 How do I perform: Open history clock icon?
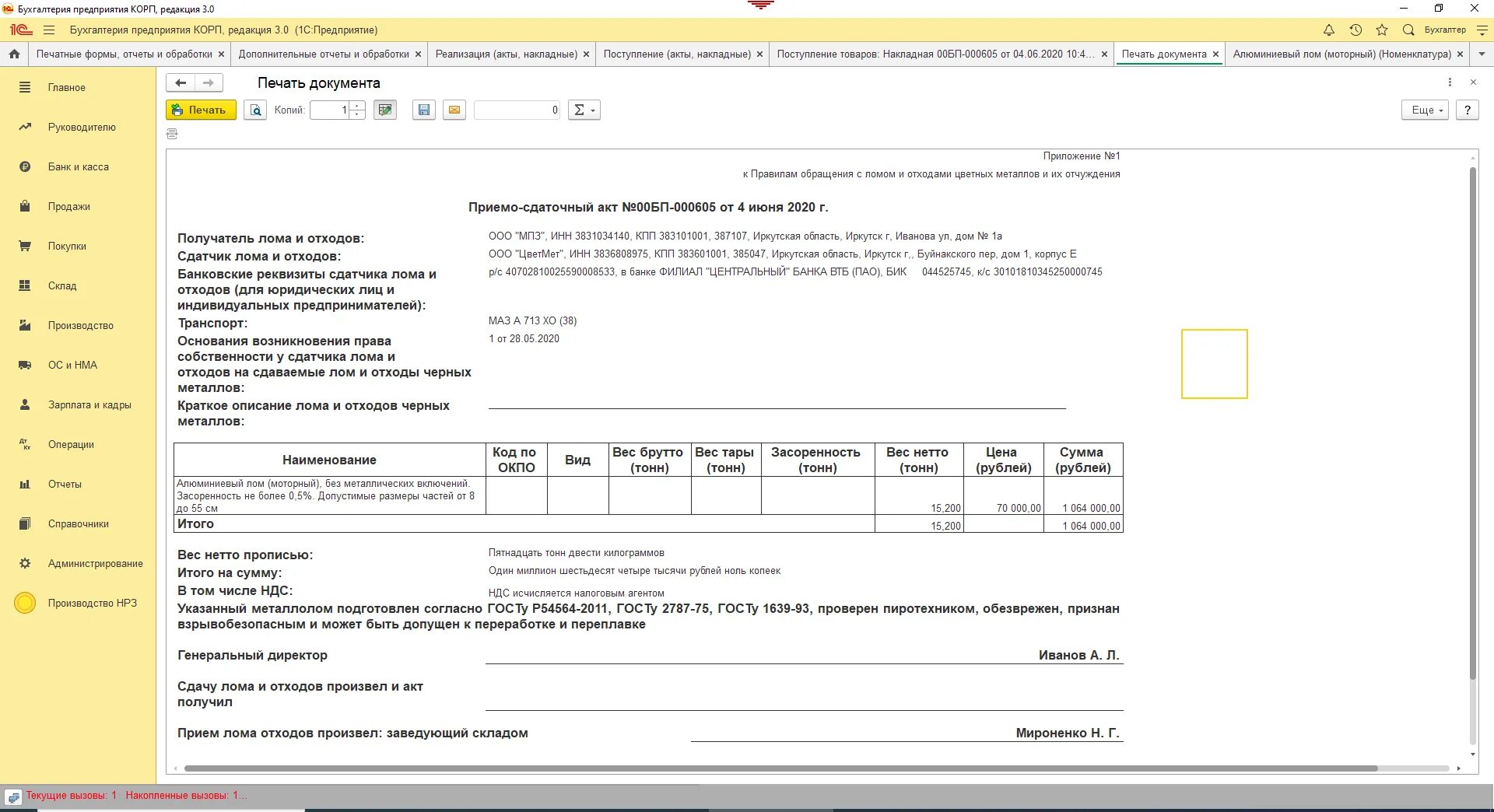point(1355,30)
